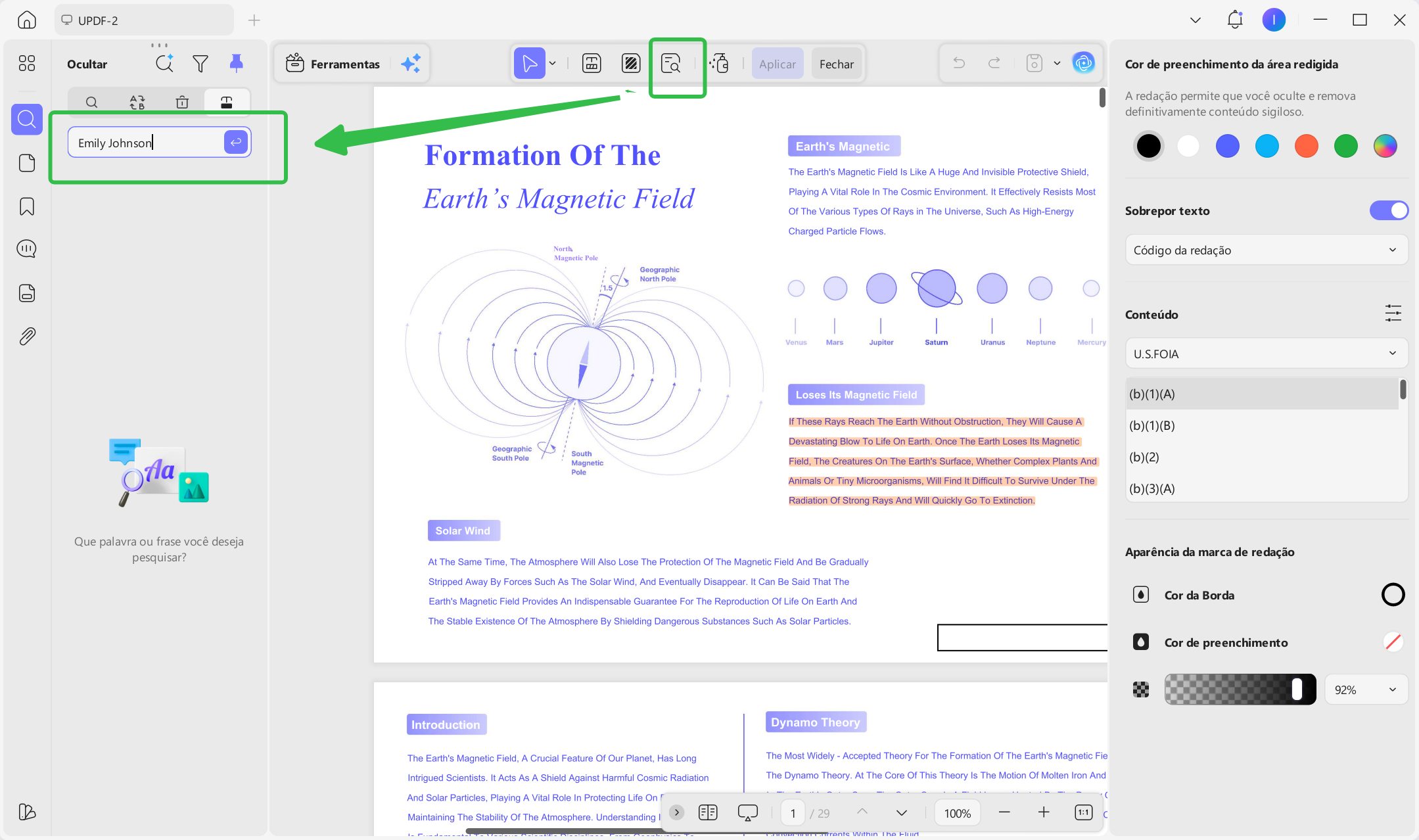Screen dimensions: 1419x840
Task: Open the bookmarks sidebar icon
Action: (x=27, y=206)
